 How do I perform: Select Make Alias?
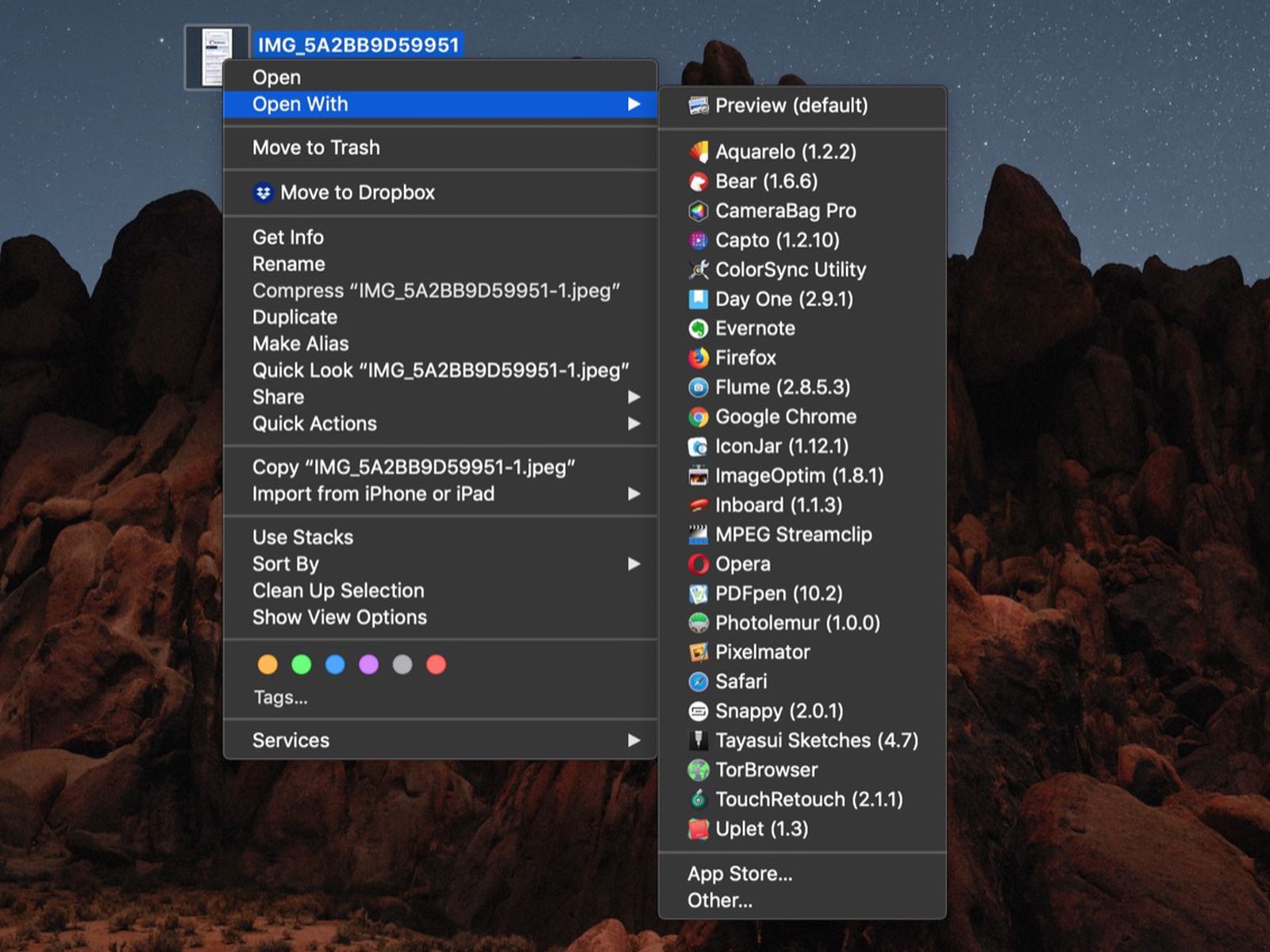click(441, 344)
